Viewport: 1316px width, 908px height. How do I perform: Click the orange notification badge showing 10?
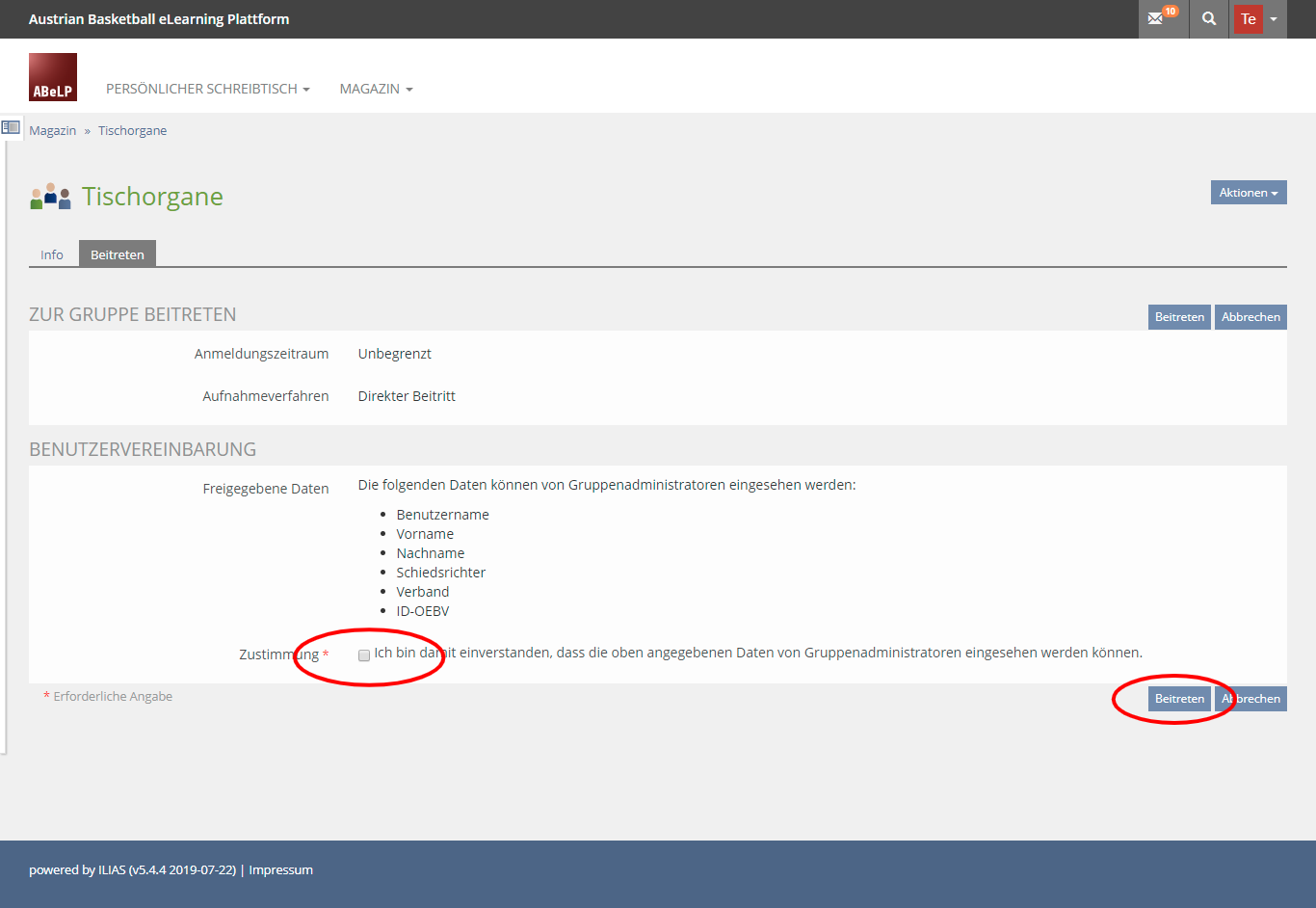pyautogui.click(x=1171, y=12)
